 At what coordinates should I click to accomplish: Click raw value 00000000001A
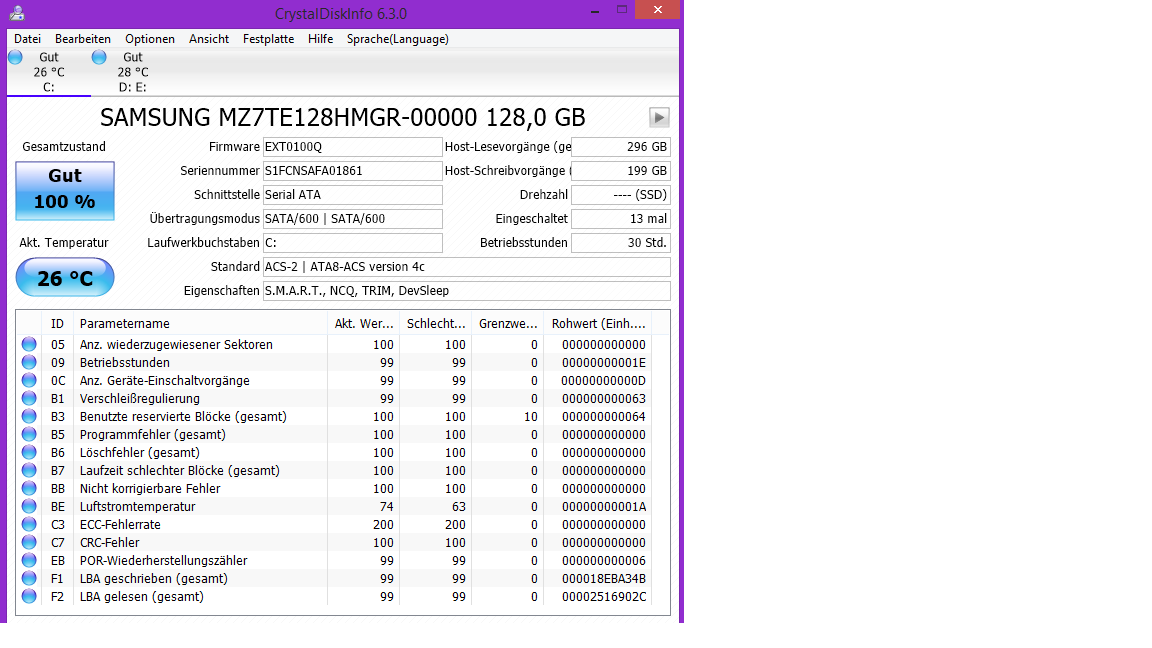click(603, 506)
